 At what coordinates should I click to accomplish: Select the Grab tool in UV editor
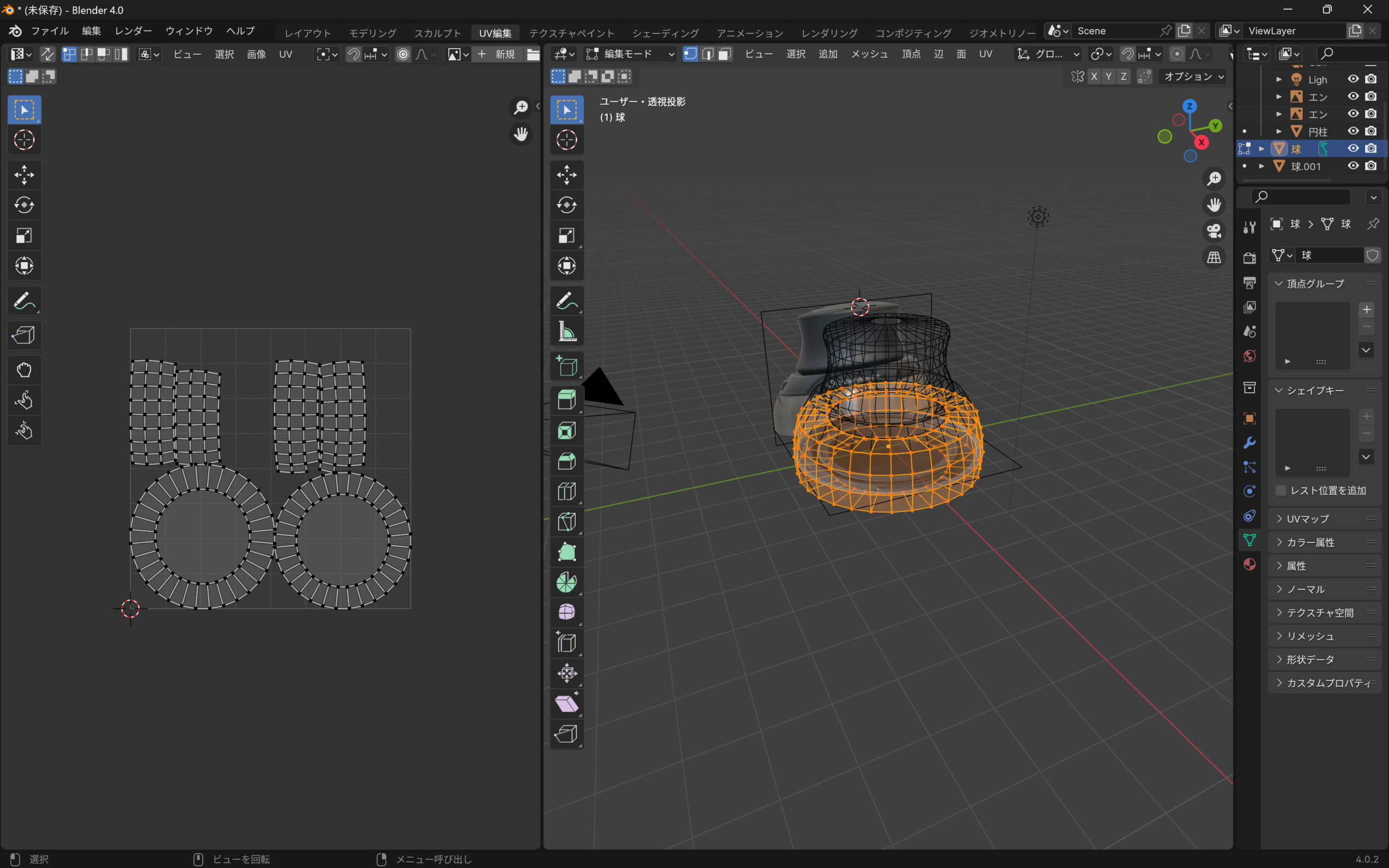pyautogui.click(x=23, y=369)
